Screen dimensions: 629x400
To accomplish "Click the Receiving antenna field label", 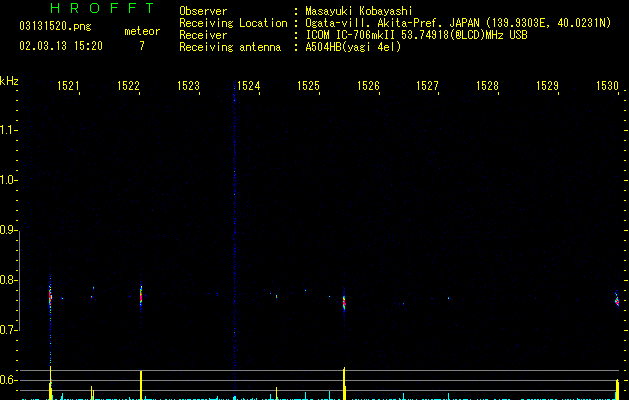I will [x=230, y=47].
